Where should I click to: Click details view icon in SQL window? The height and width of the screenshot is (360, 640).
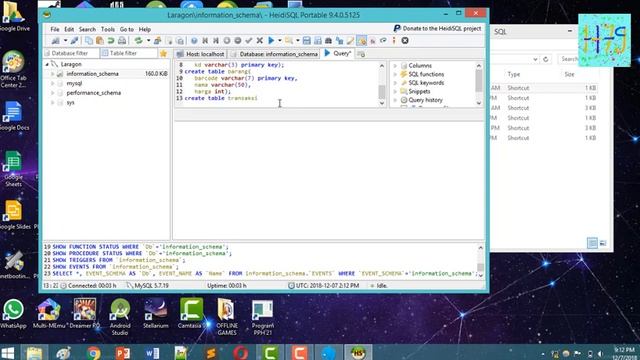click(592, 243)
